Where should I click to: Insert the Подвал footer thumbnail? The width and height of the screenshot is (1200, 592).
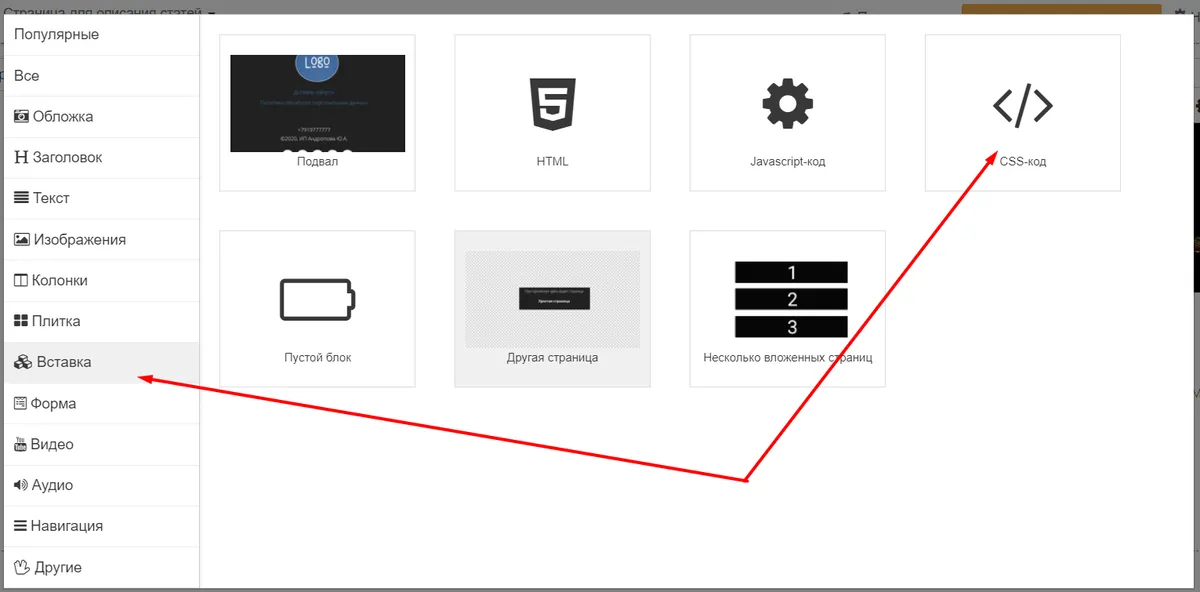coord(318,103)
